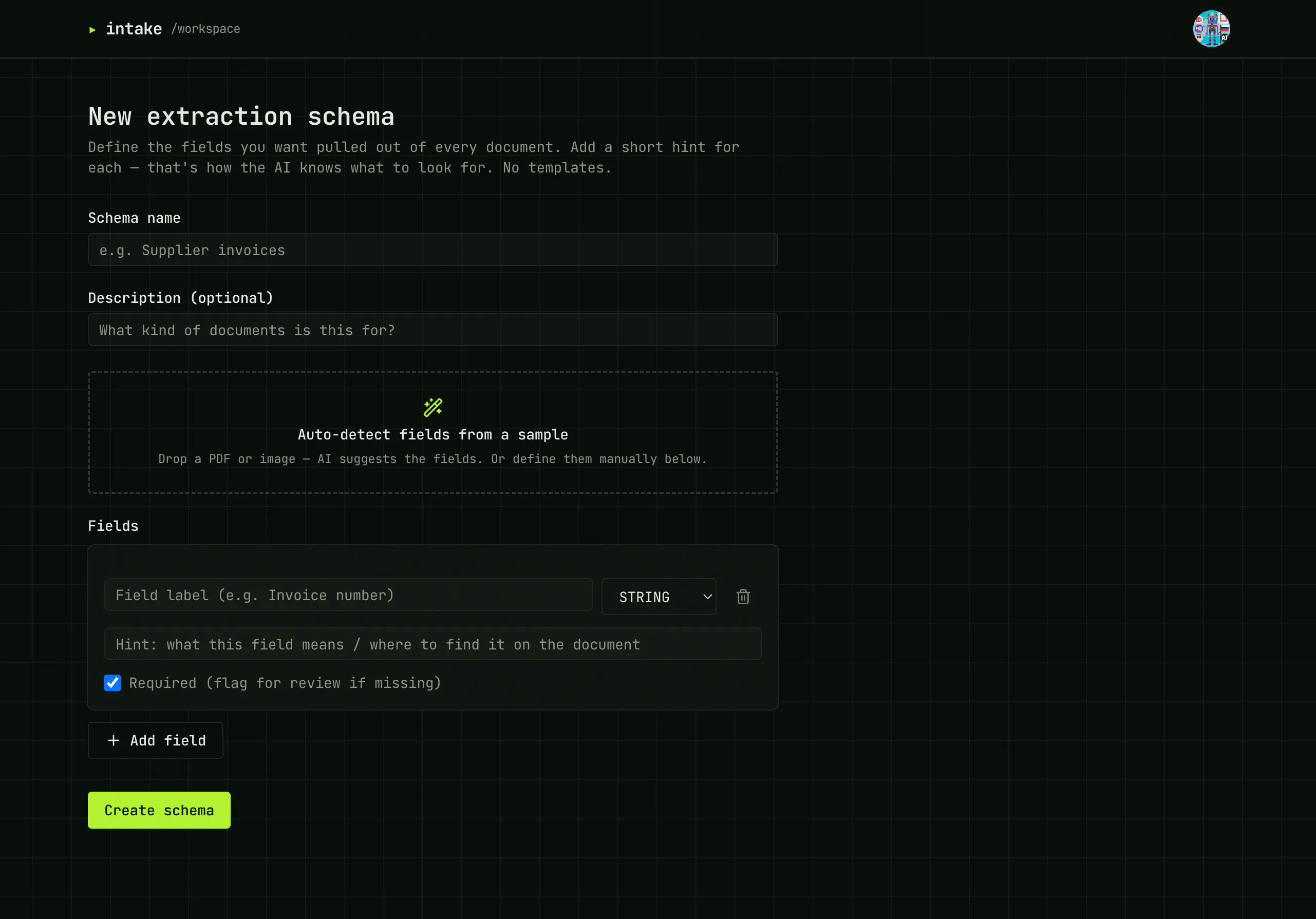
Task: Click the 'Schema name' label
Action: (134, 218)
